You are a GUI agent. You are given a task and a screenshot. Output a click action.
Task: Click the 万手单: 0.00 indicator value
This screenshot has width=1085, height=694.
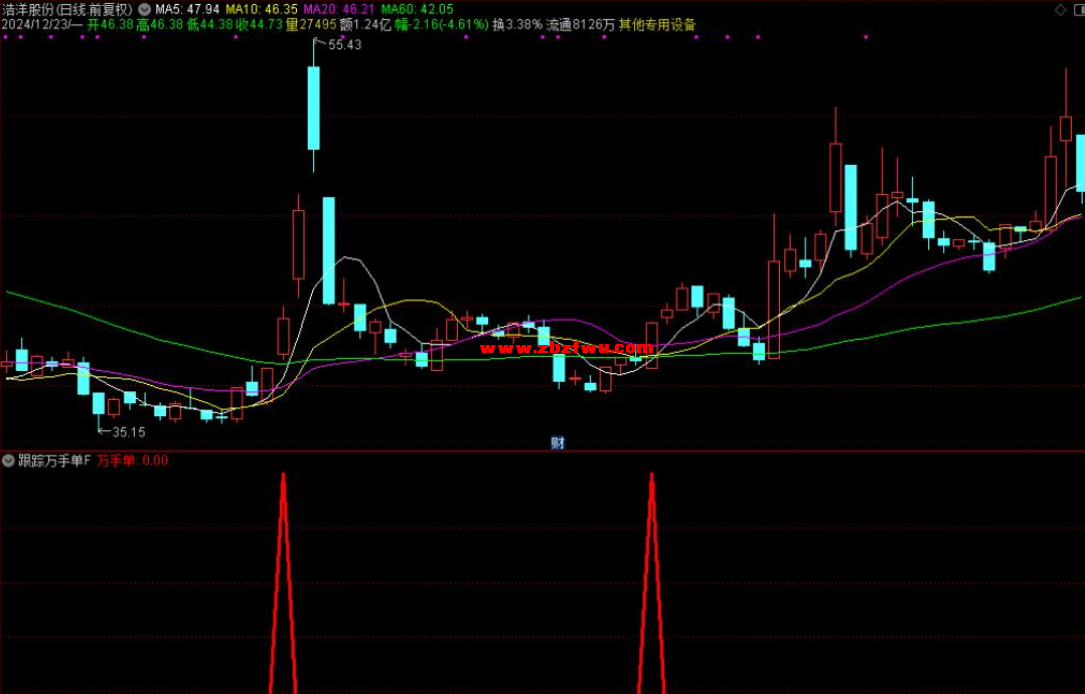[x=132, y=461]
